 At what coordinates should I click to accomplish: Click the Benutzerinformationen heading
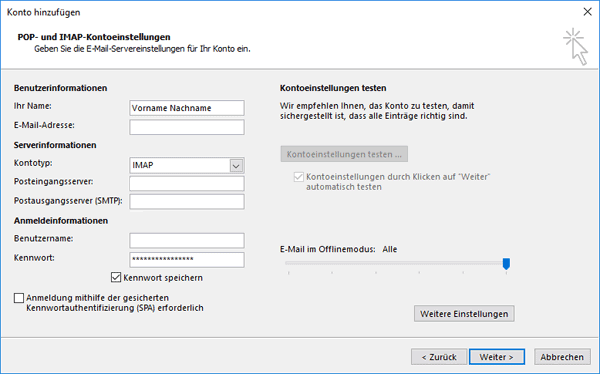click(x=60, y=88)
